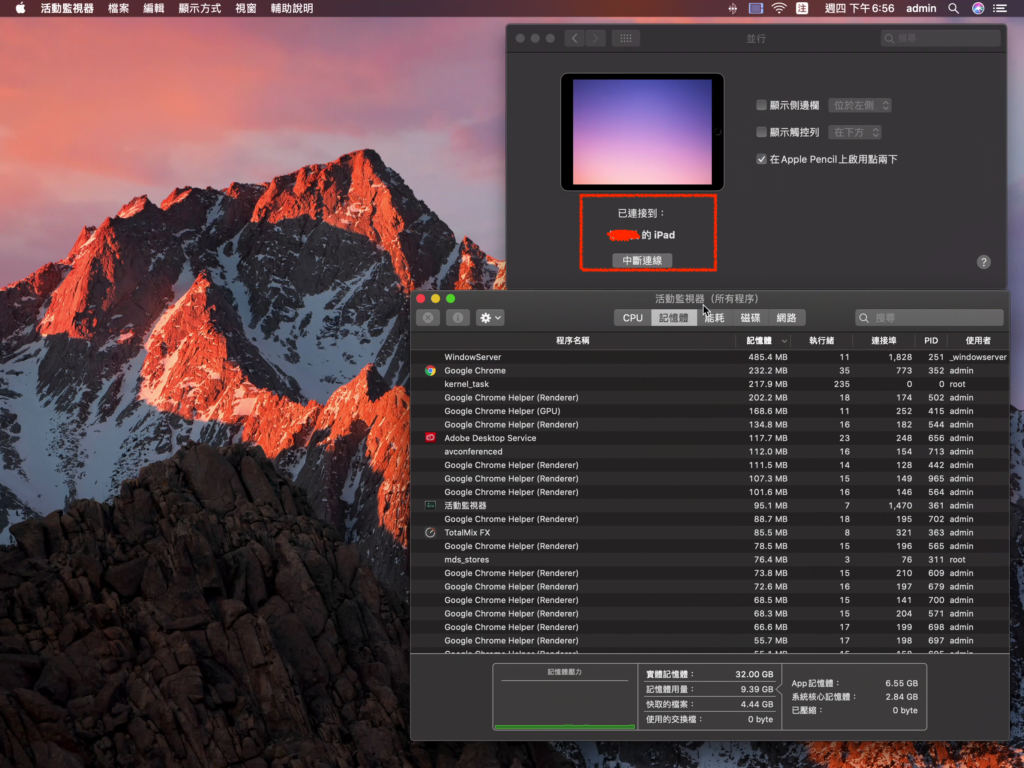Open the 編輯 menu
Image resolution: width=1024 pixels, height=768 pixels.
coord(153,8)
